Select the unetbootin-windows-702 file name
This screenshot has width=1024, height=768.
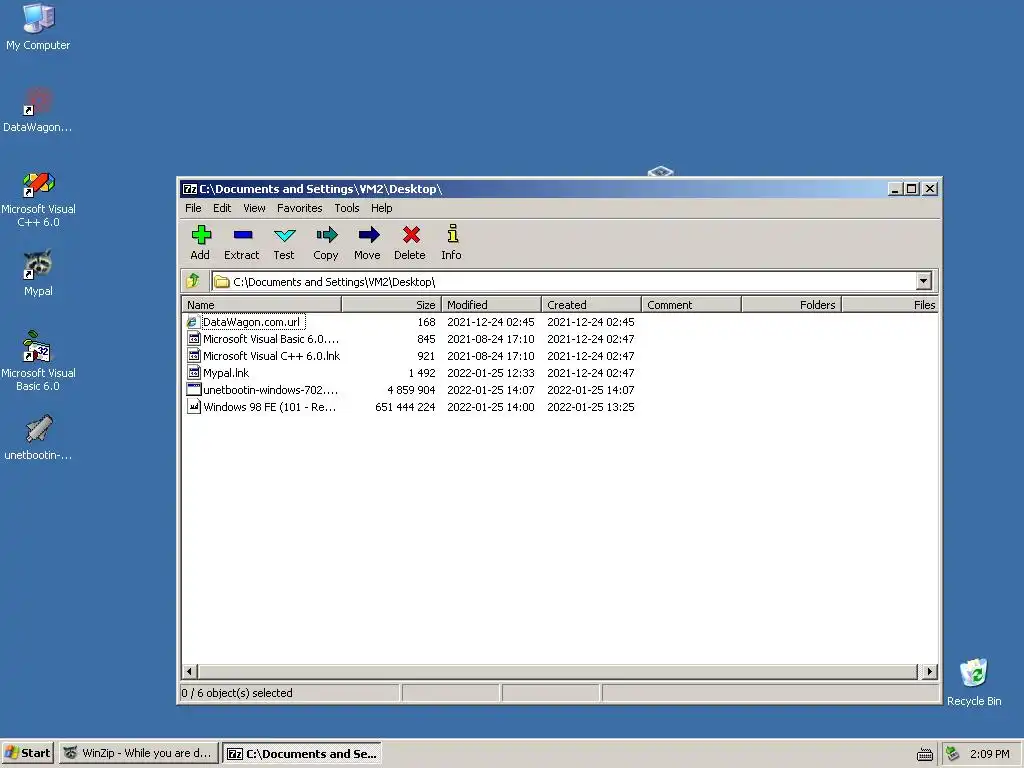[270, 390]
